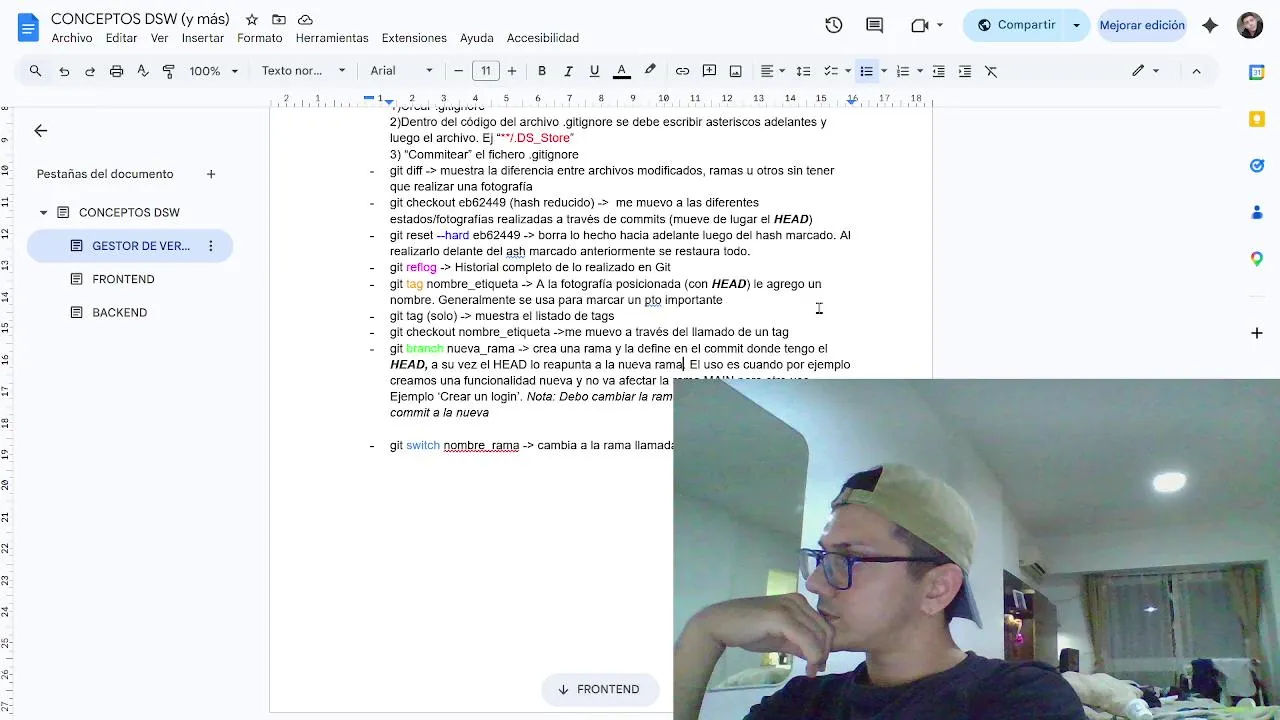Open the zoom 100% dropdown

point(214,71)
